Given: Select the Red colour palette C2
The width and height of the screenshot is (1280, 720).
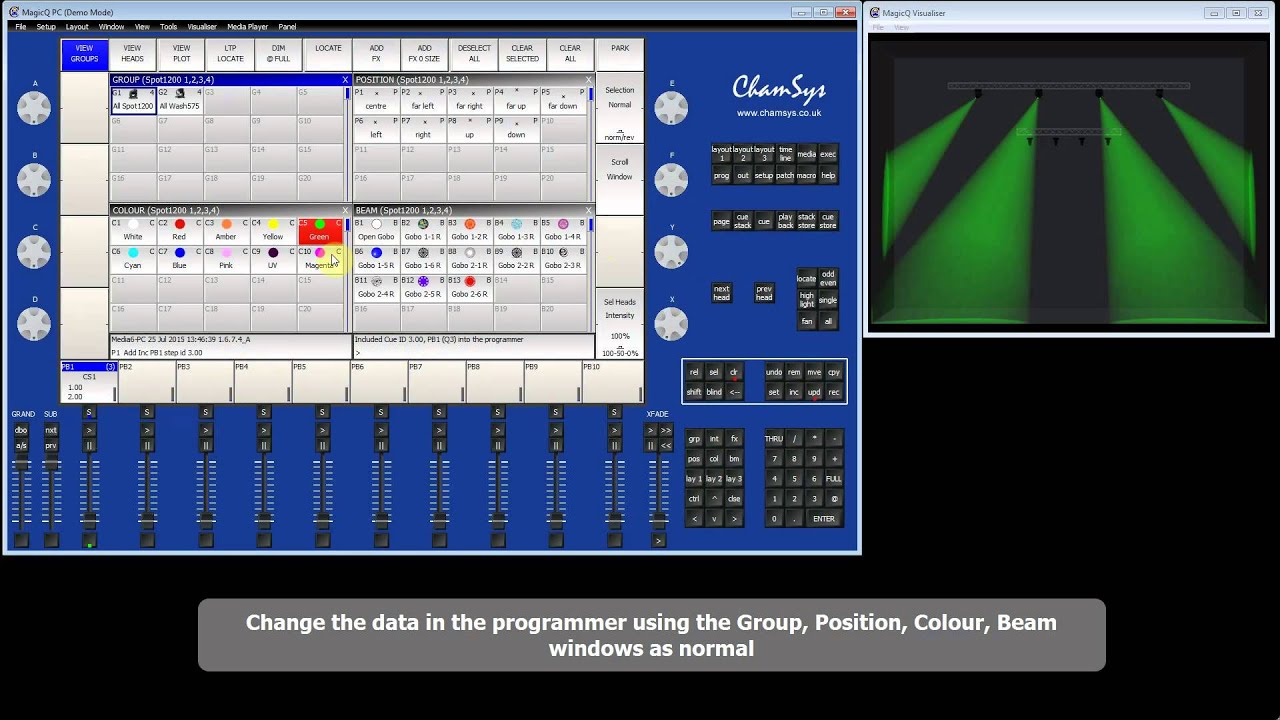Looking at the screenshot, I should [x=179, y=231].
